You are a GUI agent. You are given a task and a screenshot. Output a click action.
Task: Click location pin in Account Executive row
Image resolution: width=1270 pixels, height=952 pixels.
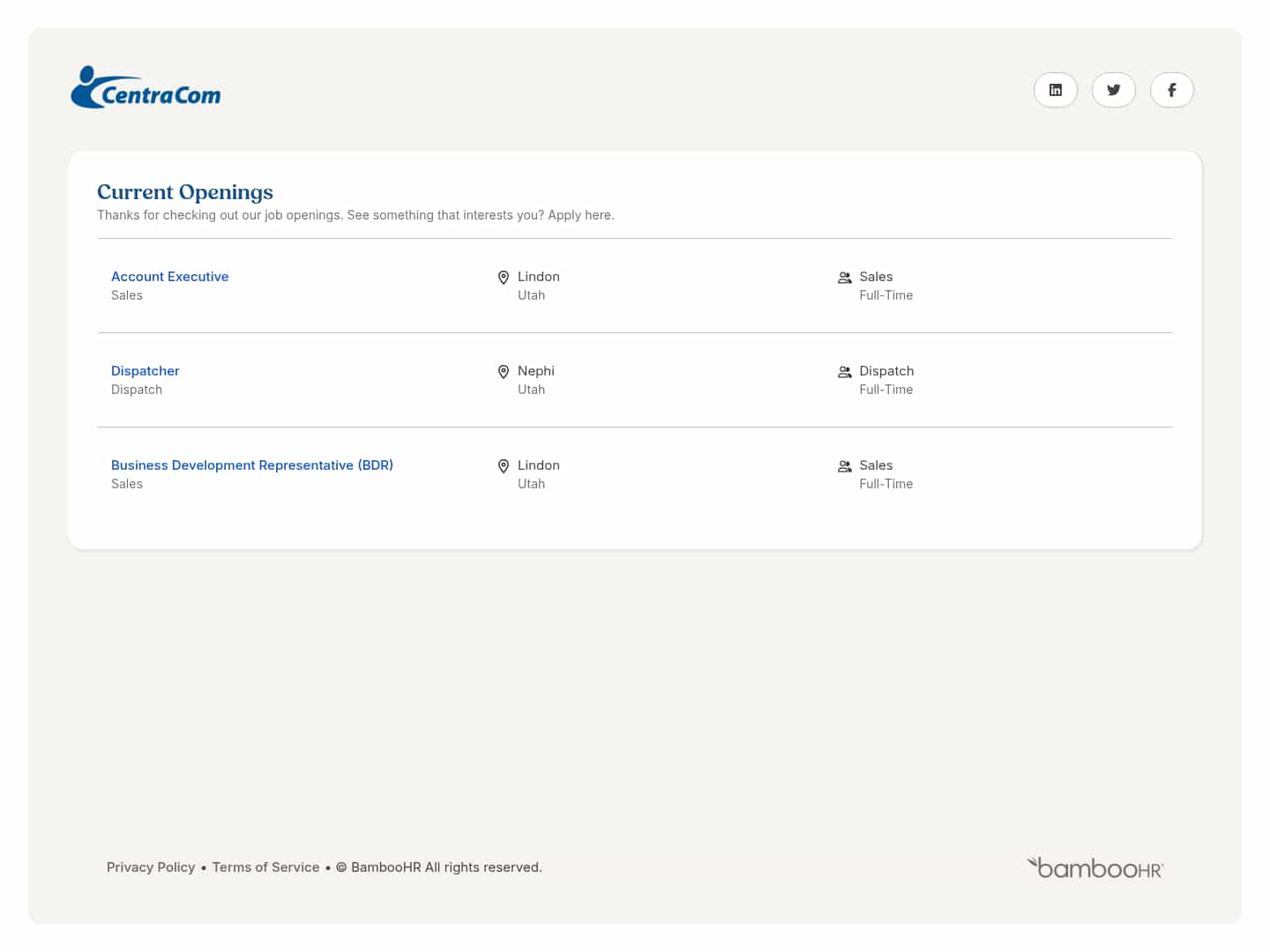504,278
